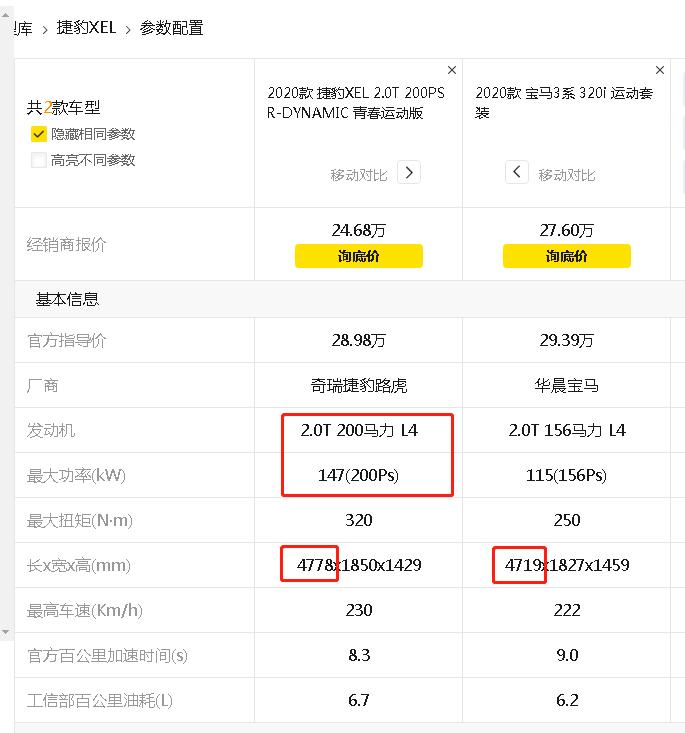Click the 经销商报价 row label
This screenshot has width=685, height=733.
pyautogui.click(x=67, y=244)
